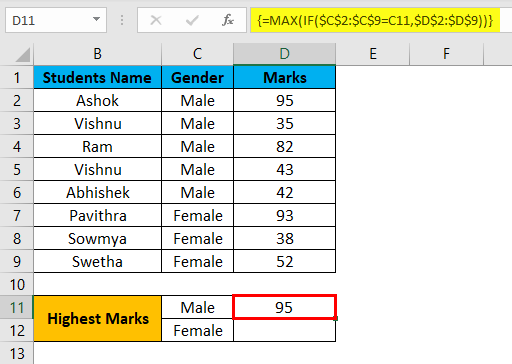Select result cell D11 showing 95
This screenshot has width=512, height=364.
(284, 307)
